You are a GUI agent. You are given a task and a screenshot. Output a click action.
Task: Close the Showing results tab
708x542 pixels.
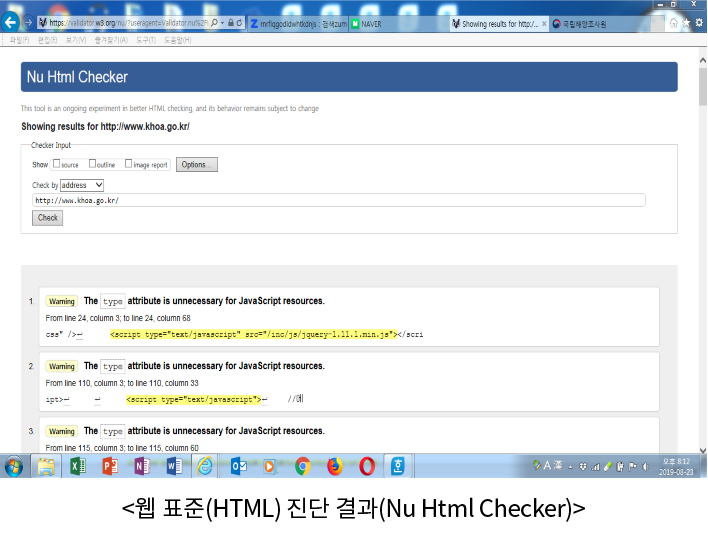coord(544,24)
